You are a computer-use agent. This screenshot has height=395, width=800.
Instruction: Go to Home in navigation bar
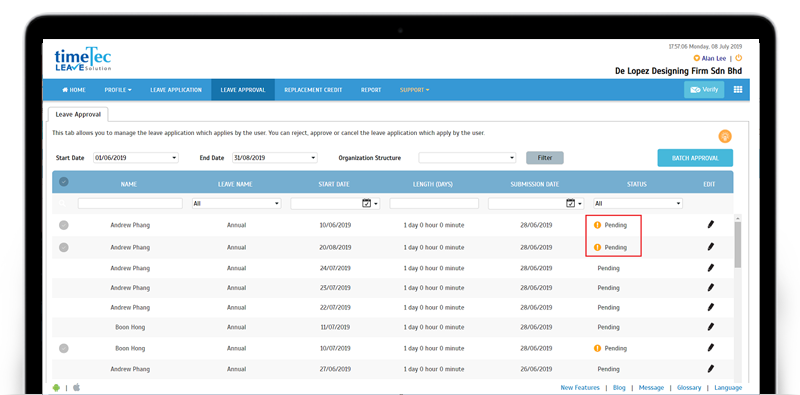point(74,90)
